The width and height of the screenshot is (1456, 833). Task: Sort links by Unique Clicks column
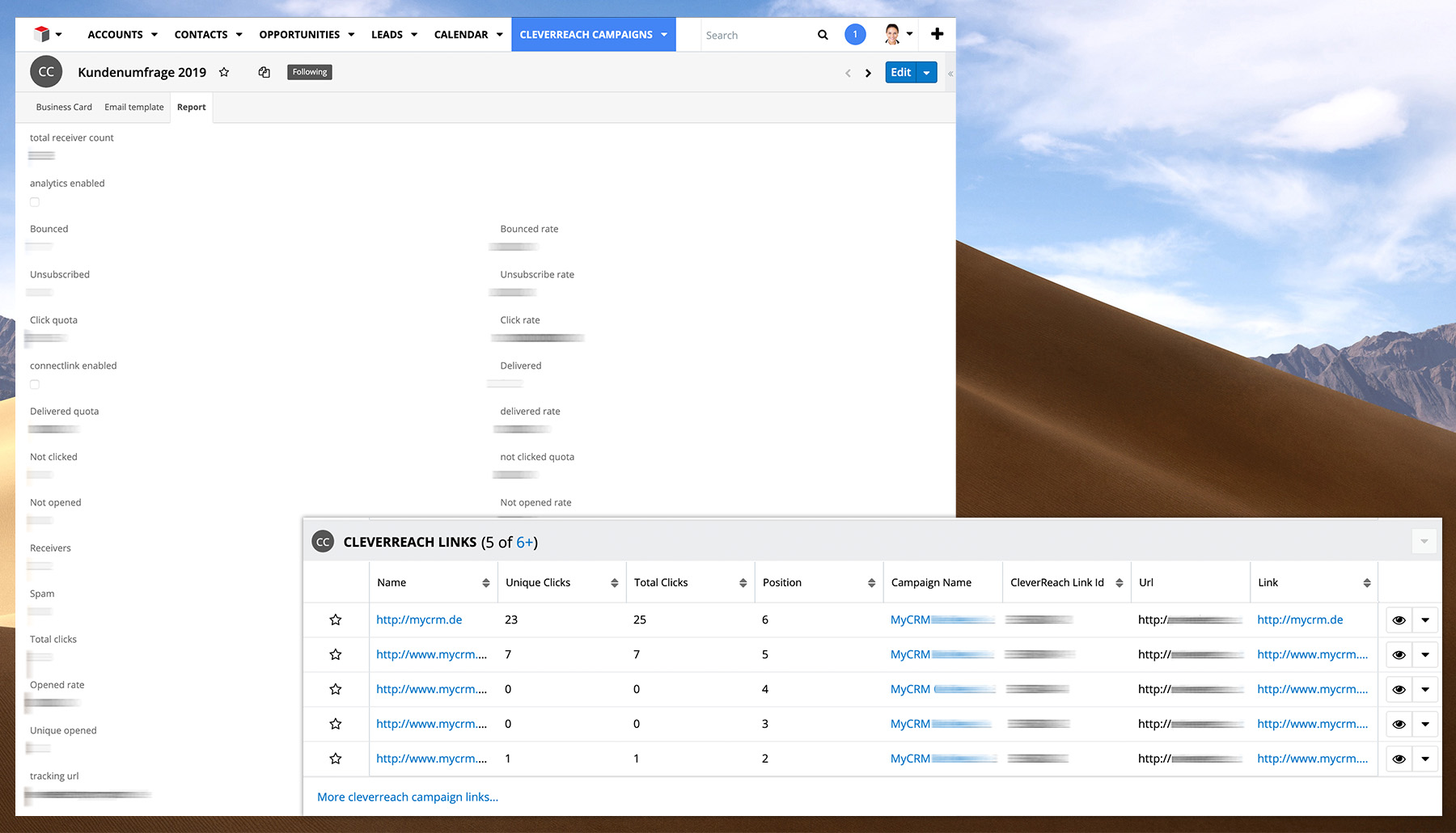(614, 583)
